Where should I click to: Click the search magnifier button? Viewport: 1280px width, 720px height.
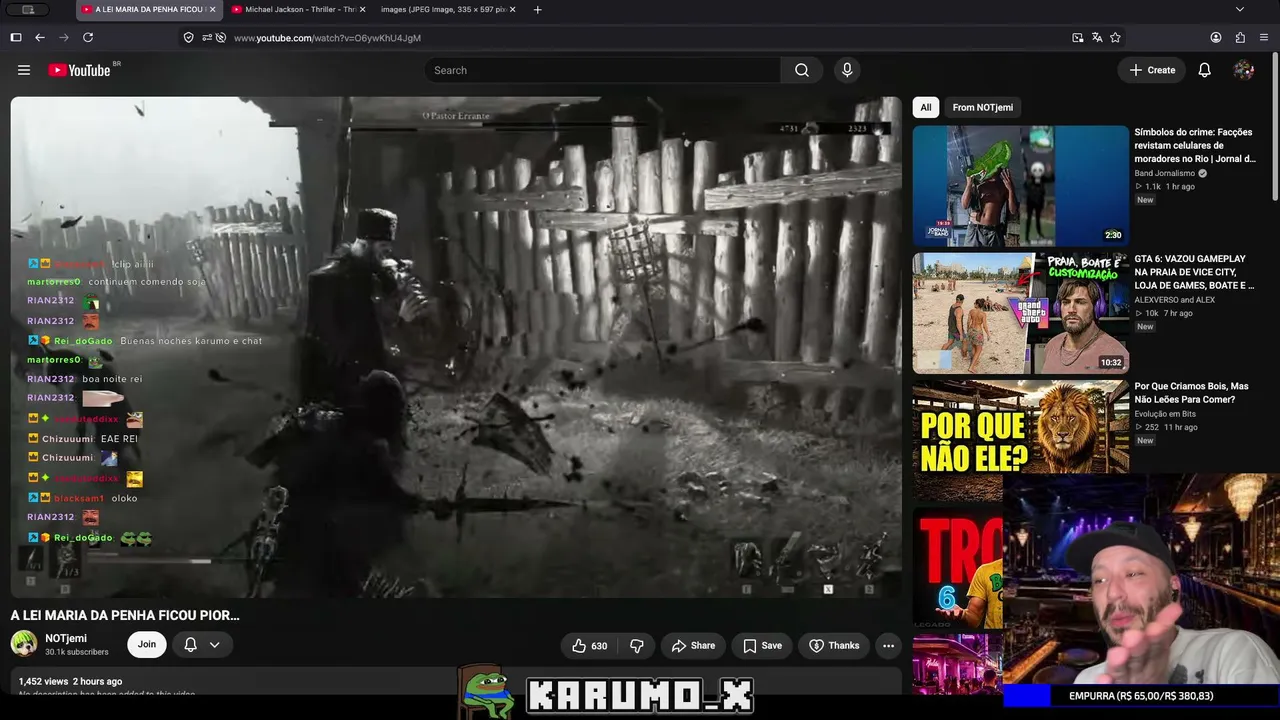coord(802,70)
